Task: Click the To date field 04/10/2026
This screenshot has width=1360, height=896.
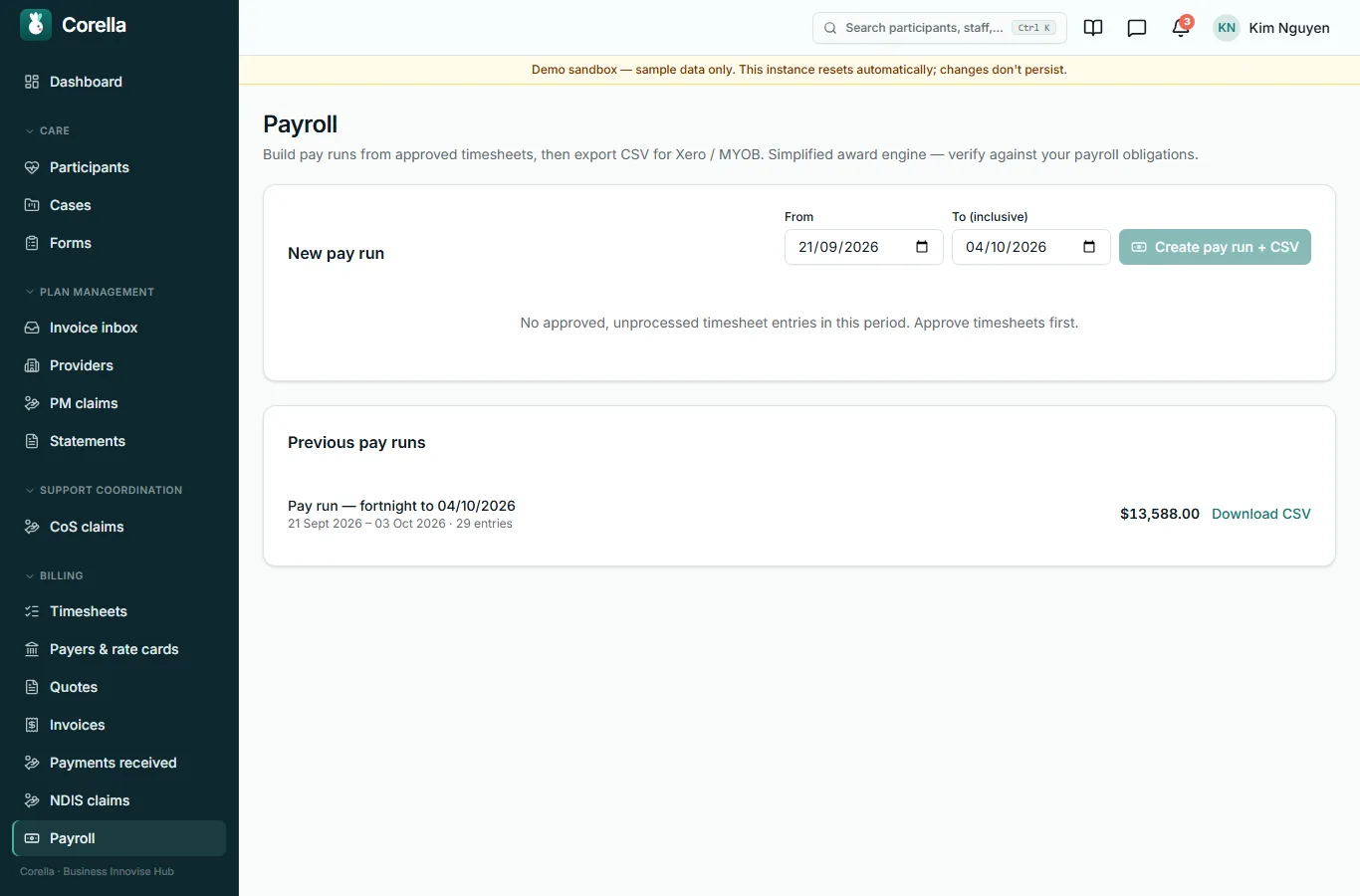Action: coord(1030,247)
